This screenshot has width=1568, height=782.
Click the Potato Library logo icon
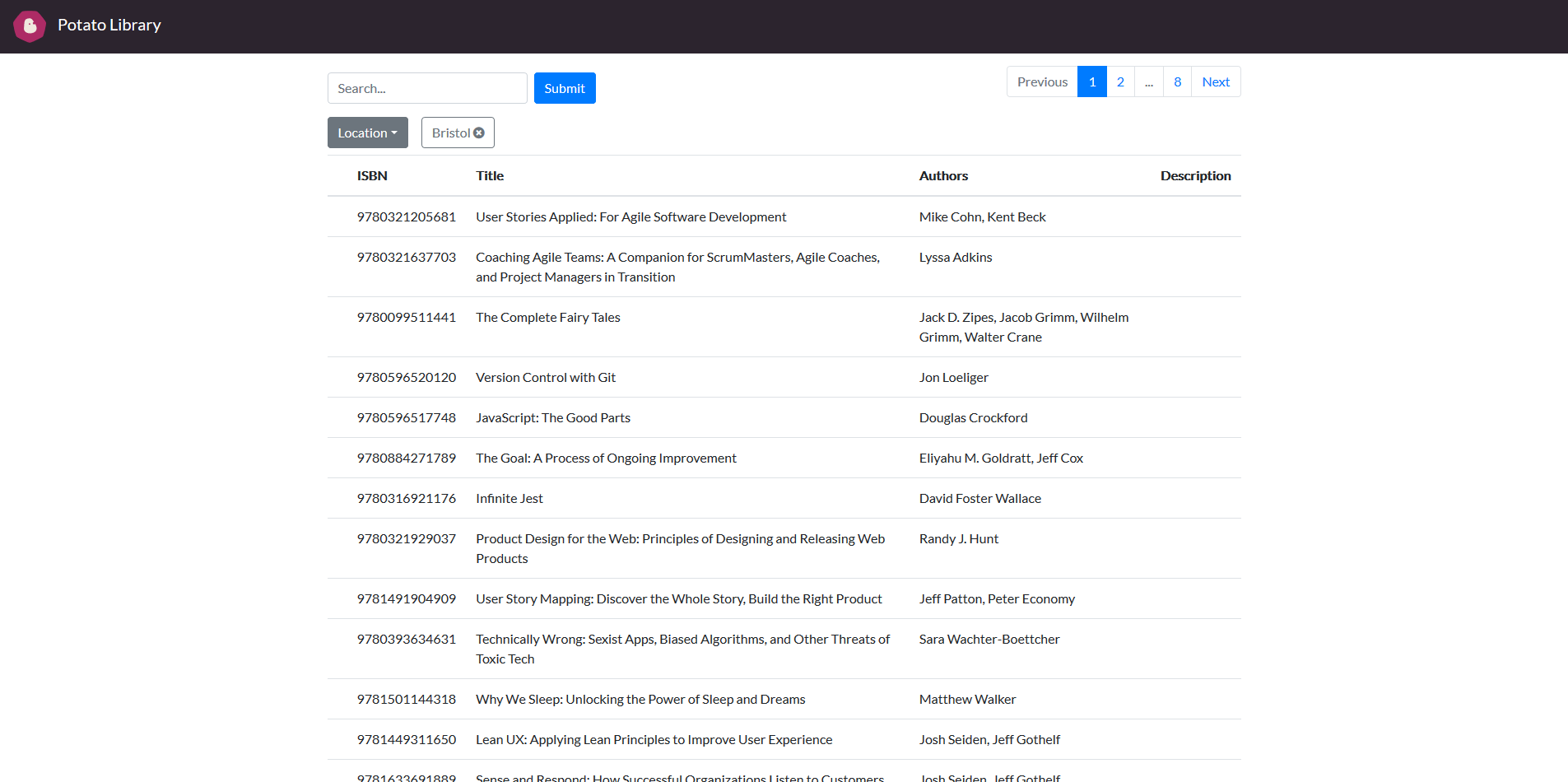[30, 26]
